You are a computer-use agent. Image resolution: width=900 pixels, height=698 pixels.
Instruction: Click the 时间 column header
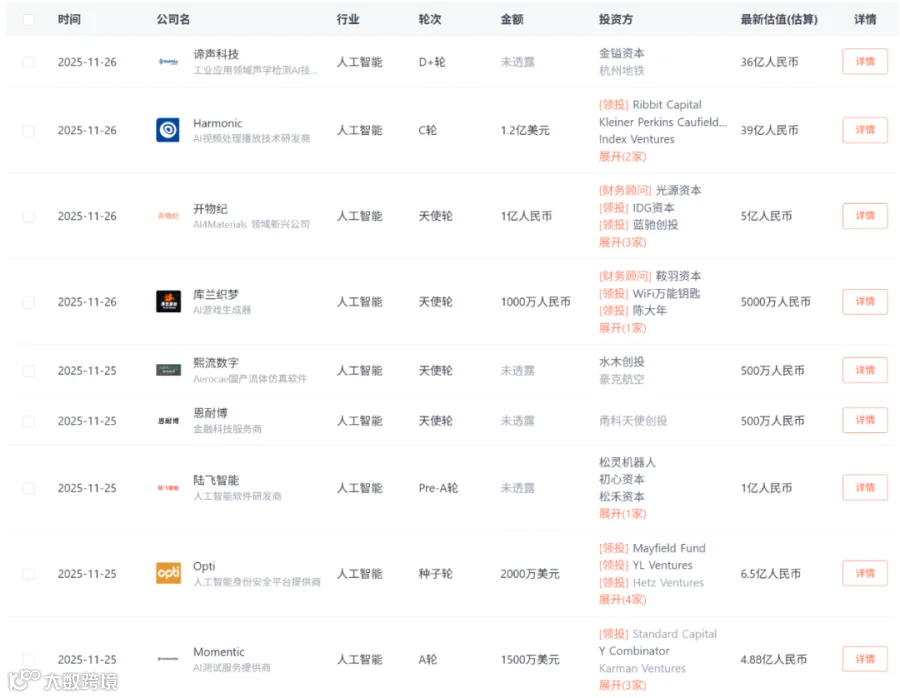tap(69, 20)
